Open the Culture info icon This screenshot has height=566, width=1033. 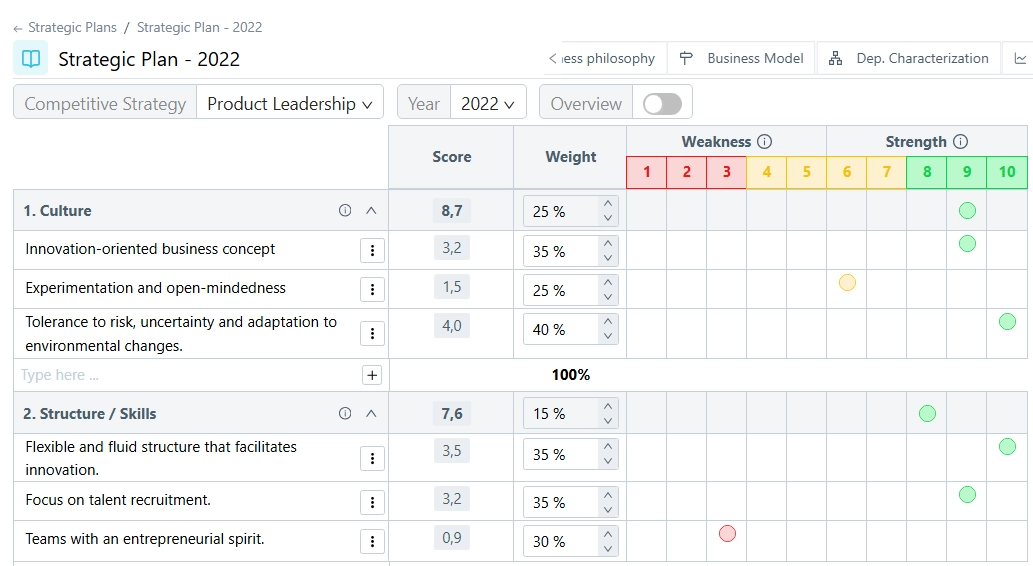point(345,211)
